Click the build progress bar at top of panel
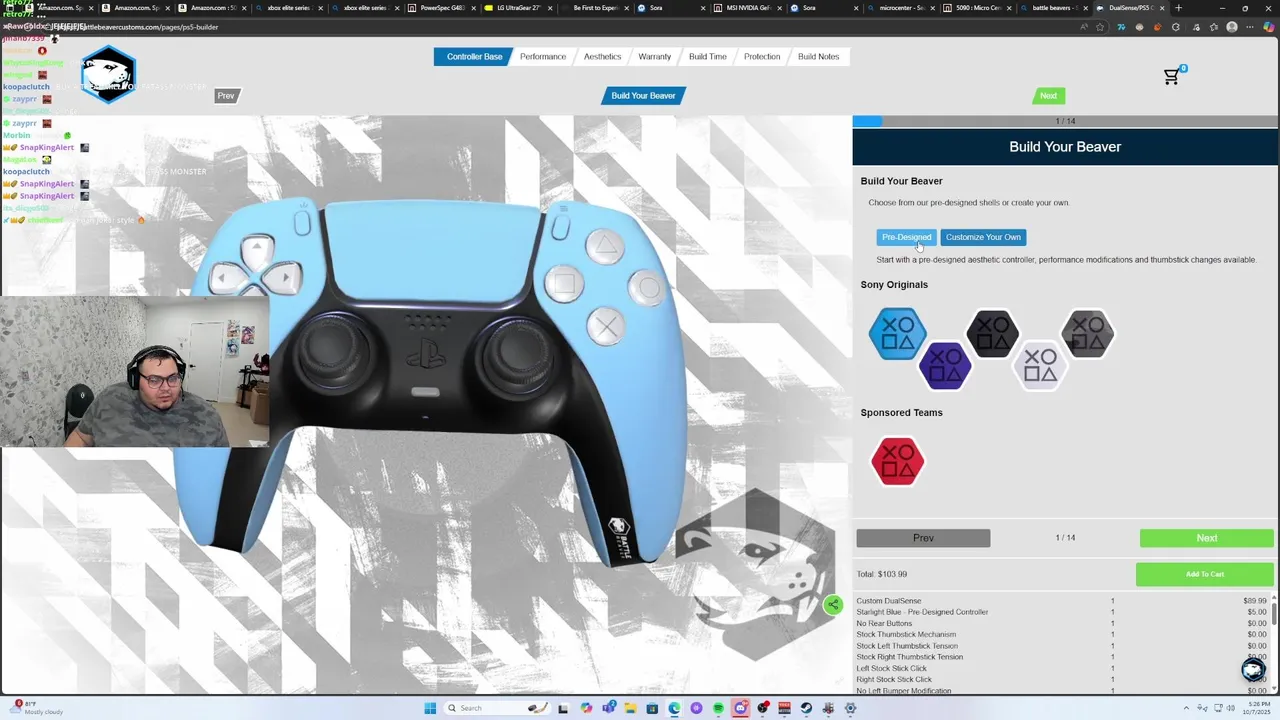The width and height of the screenshot is (1280, 720). pyautogui.click(x=1065, y=121)
